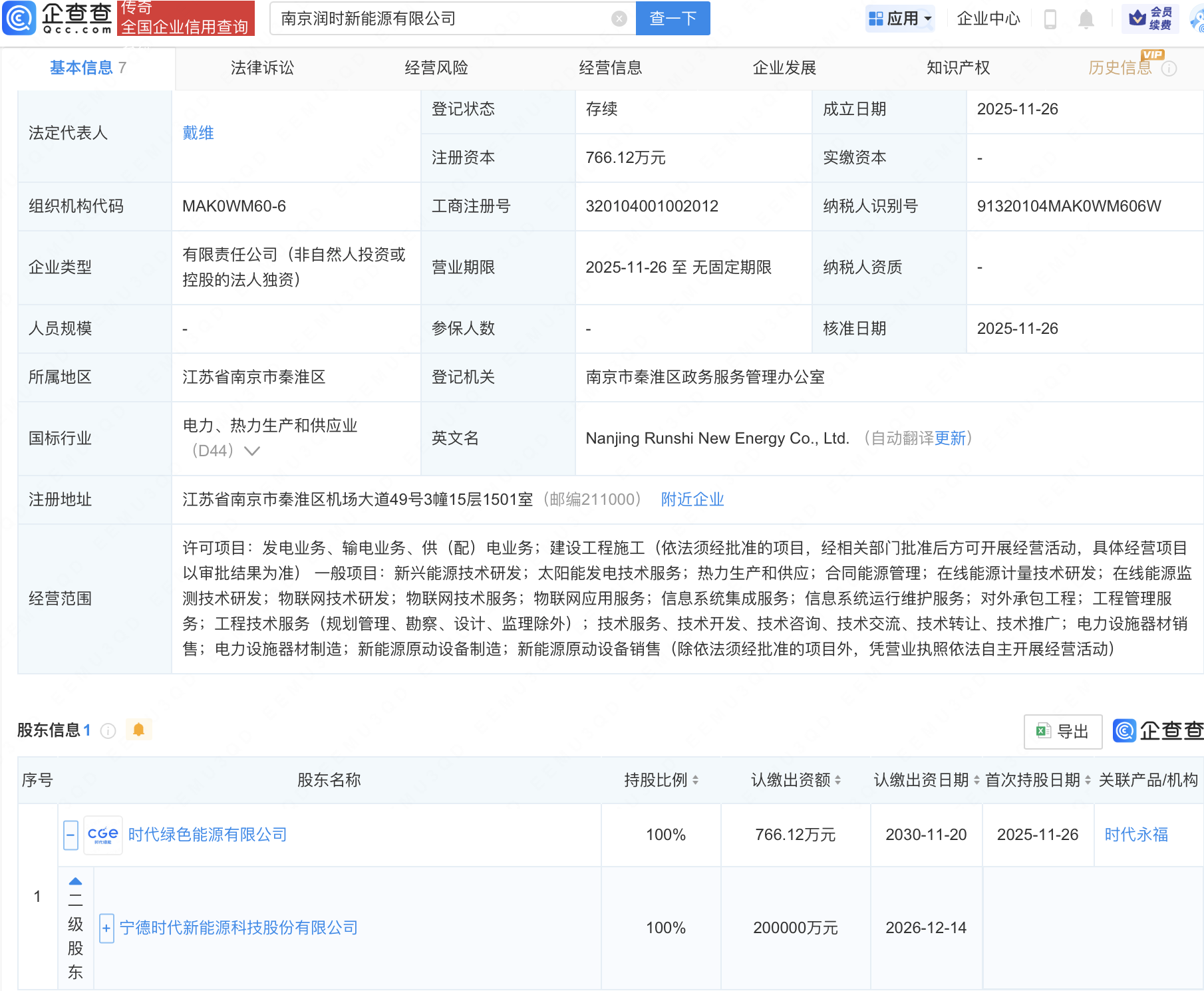1204x991 pixels.
Task: Click the info icon beside 股东信息
Action: click(x=108, y=731)
